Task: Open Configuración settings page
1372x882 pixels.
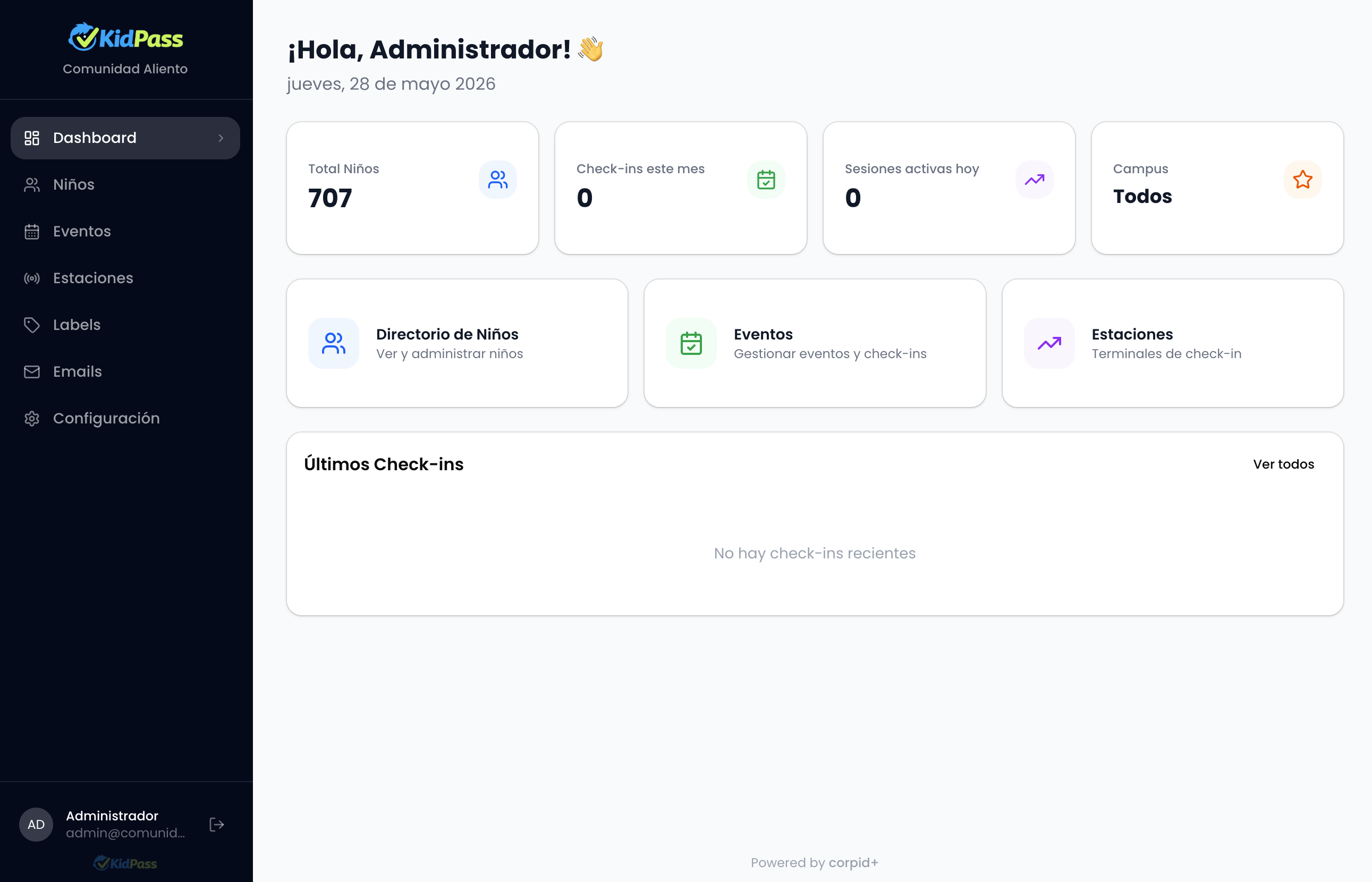Action: 125,419
